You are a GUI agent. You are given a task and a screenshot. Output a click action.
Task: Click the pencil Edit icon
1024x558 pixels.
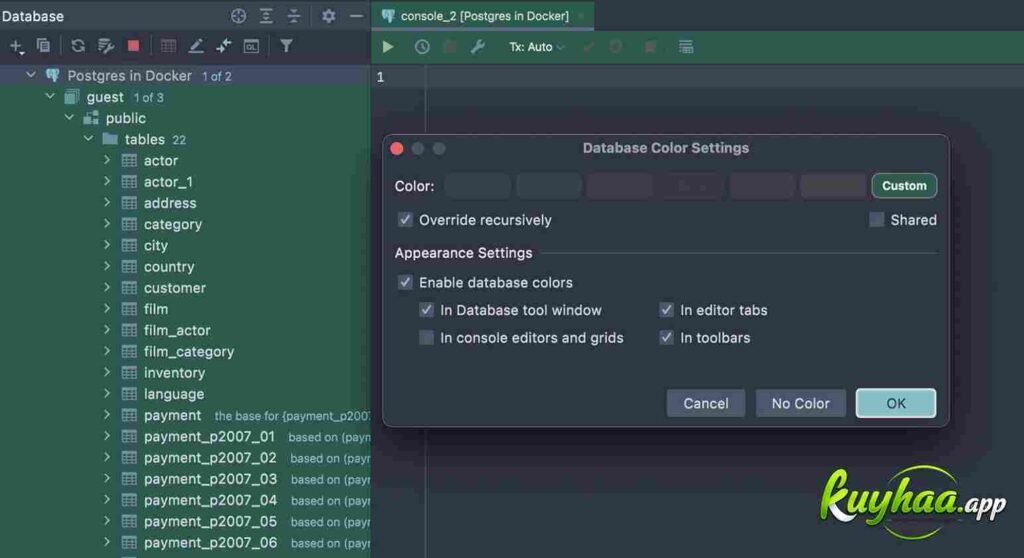coord(195,46)
